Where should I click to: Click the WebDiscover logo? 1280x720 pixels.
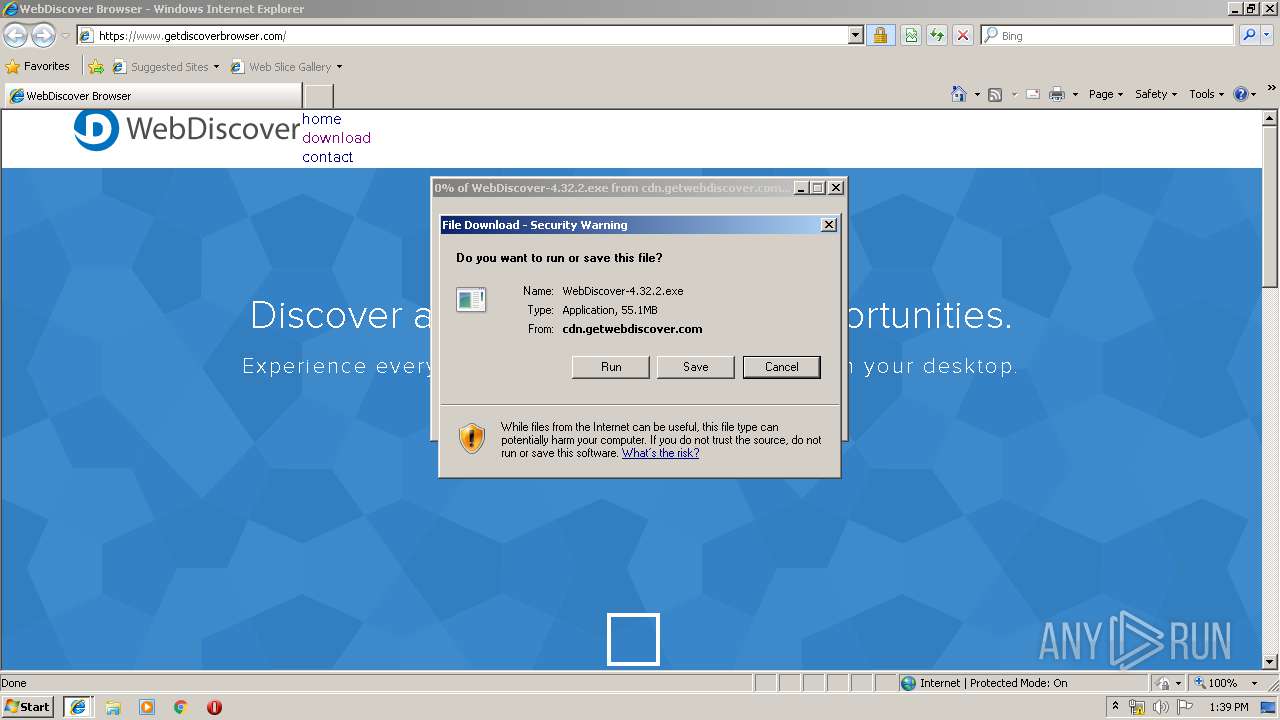coord(186,130)
